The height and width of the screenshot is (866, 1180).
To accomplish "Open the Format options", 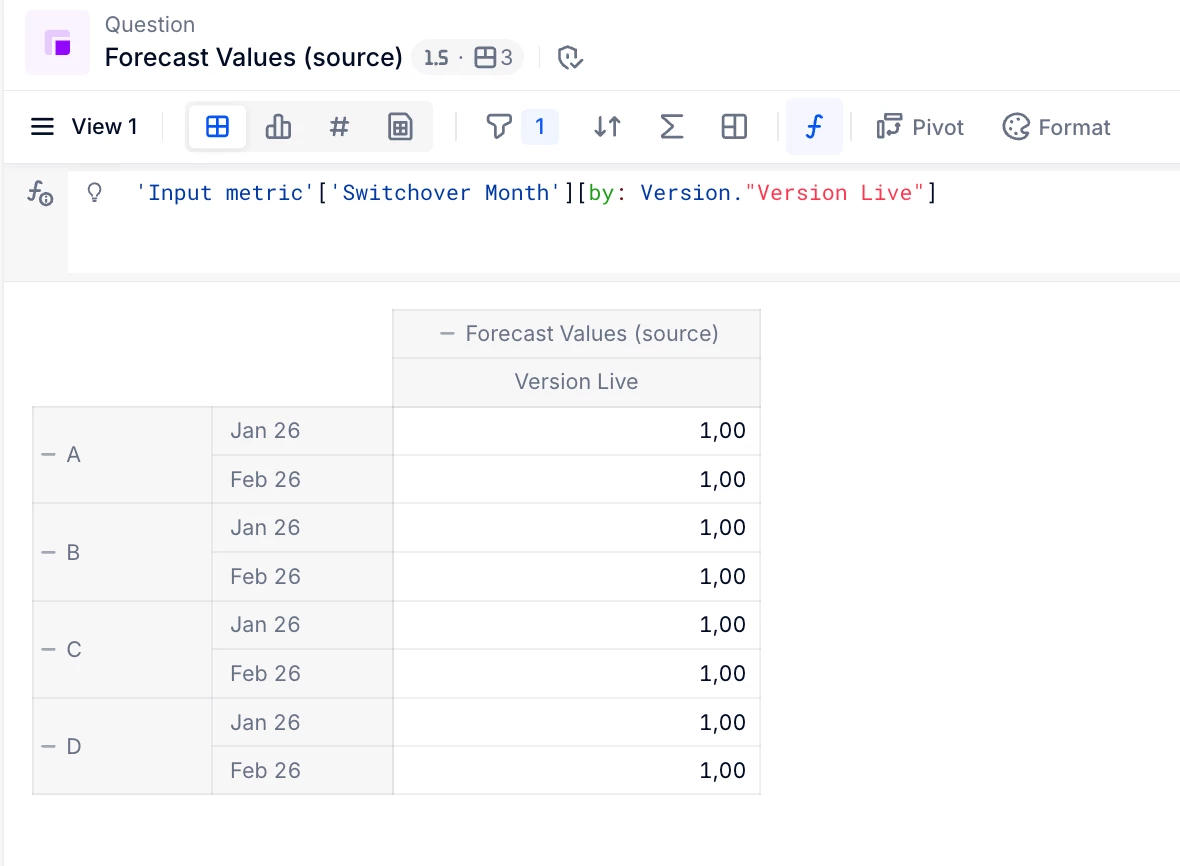I will pyautogui.click(x=1056, y=127).
